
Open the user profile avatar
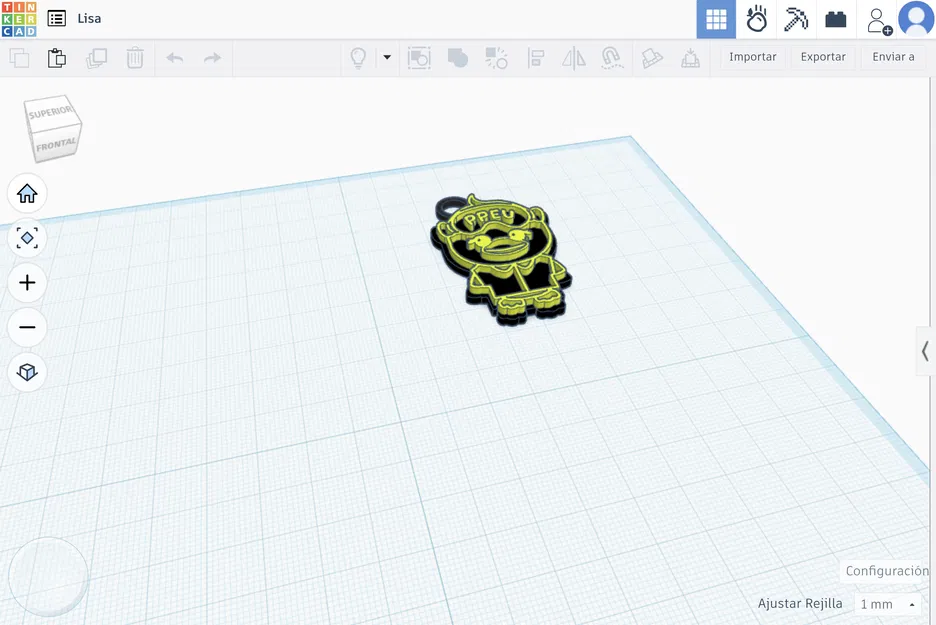[x=916, y=19]
